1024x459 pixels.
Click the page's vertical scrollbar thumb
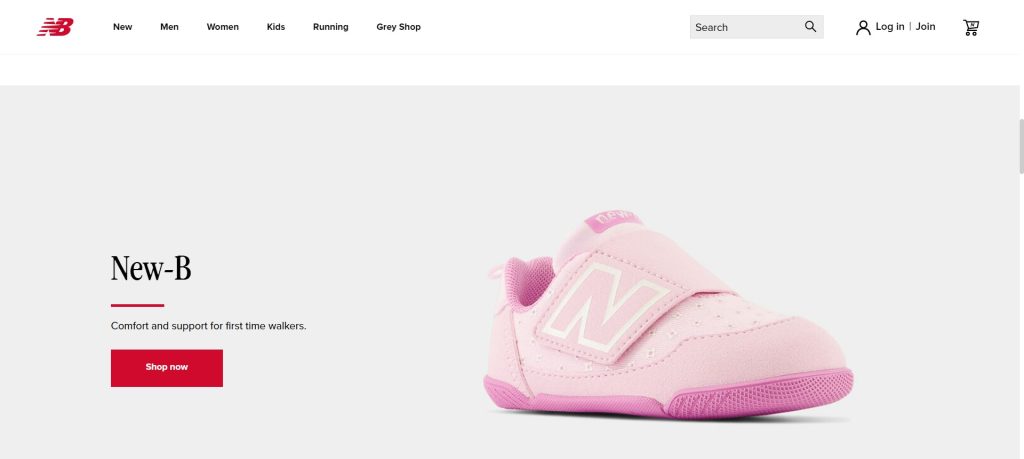(x=1019, y=145)
